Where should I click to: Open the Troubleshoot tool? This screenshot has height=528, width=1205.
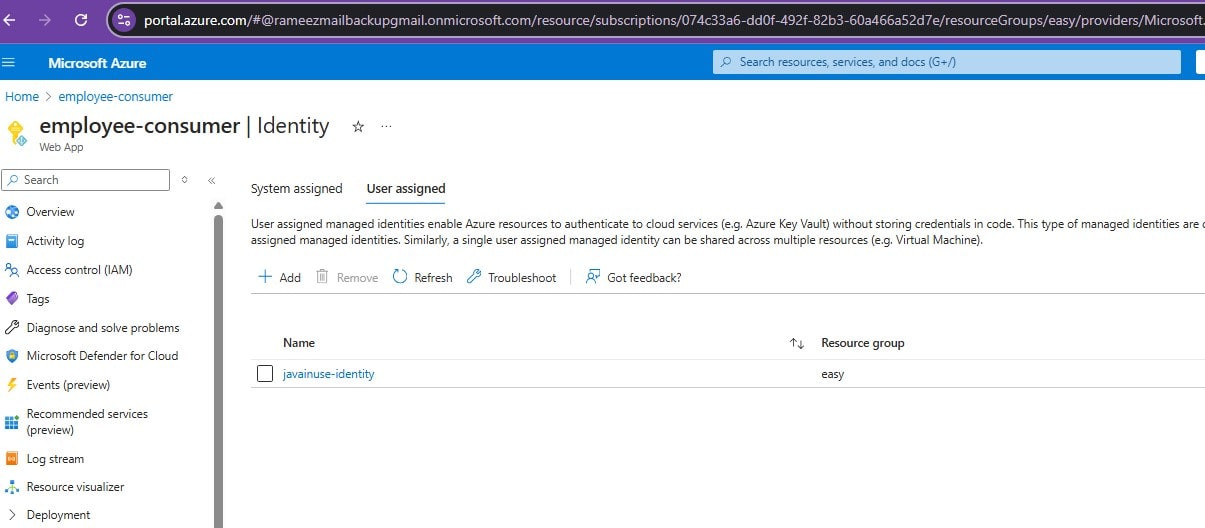point(511,277)
